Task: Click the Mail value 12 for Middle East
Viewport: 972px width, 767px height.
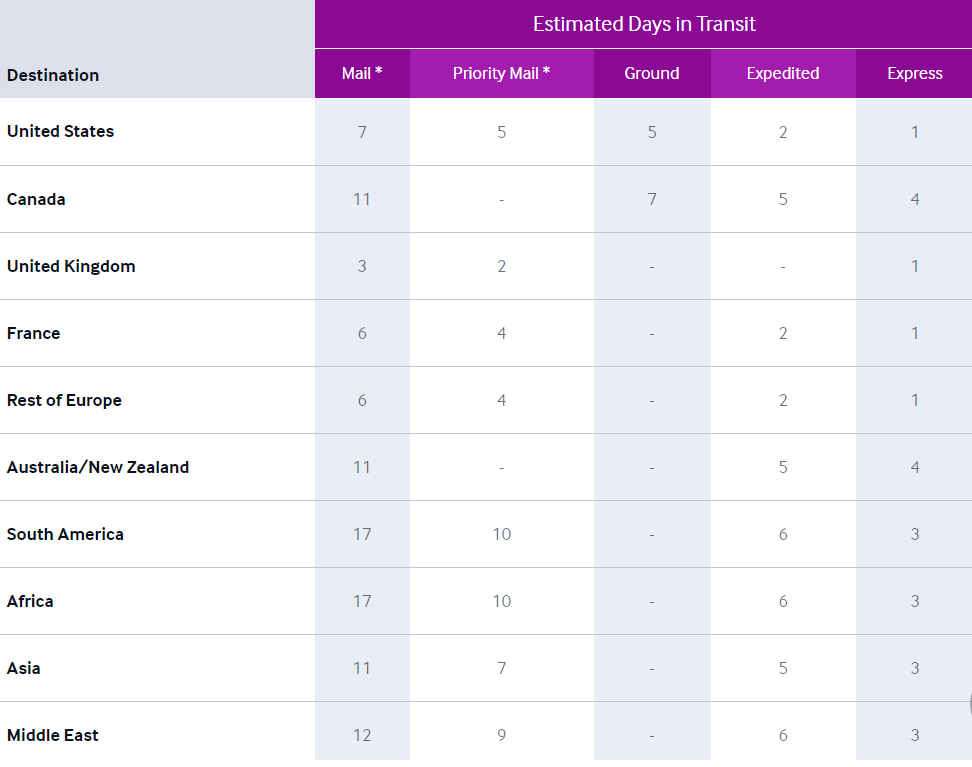Action: (x=362, y=735)
